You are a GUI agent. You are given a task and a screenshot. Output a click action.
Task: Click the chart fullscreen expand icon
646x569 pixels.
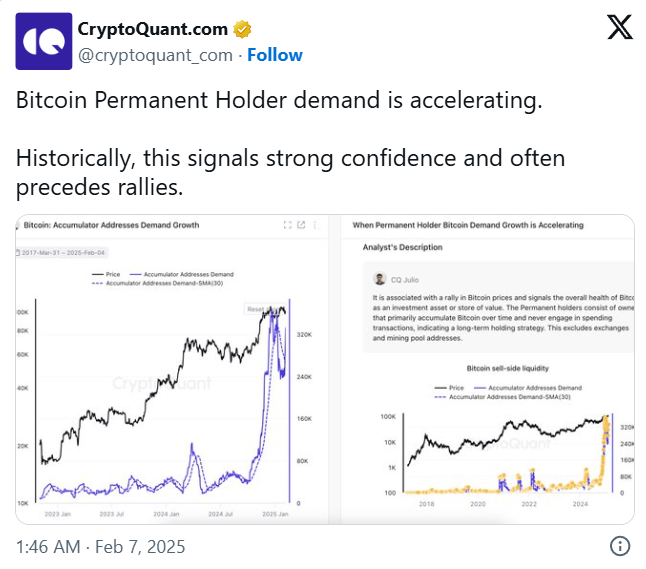[x=288, y=225]
